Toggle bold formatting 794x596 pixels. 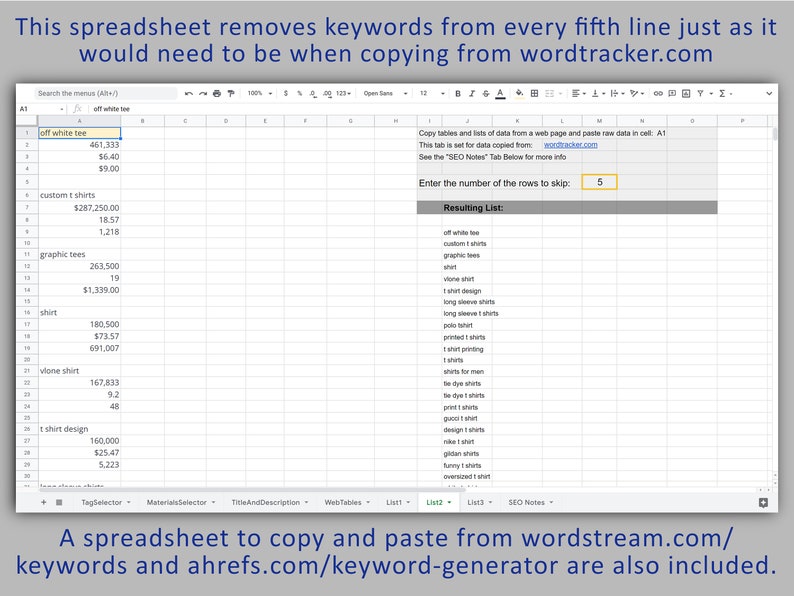pos(458,93)
